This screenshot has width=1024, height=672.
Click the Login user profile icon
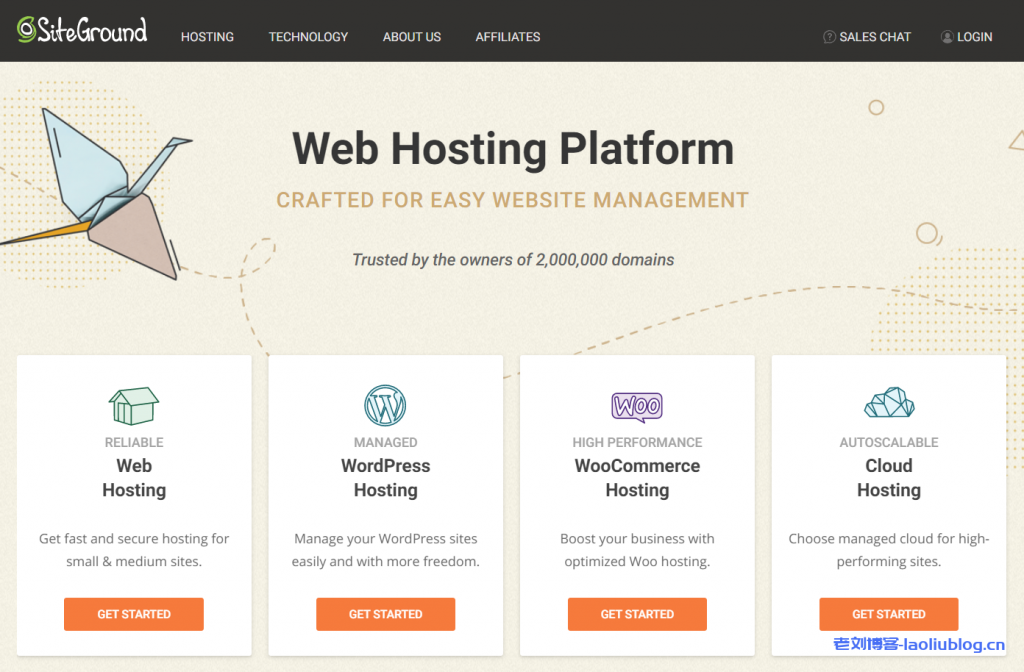(947, 37)
